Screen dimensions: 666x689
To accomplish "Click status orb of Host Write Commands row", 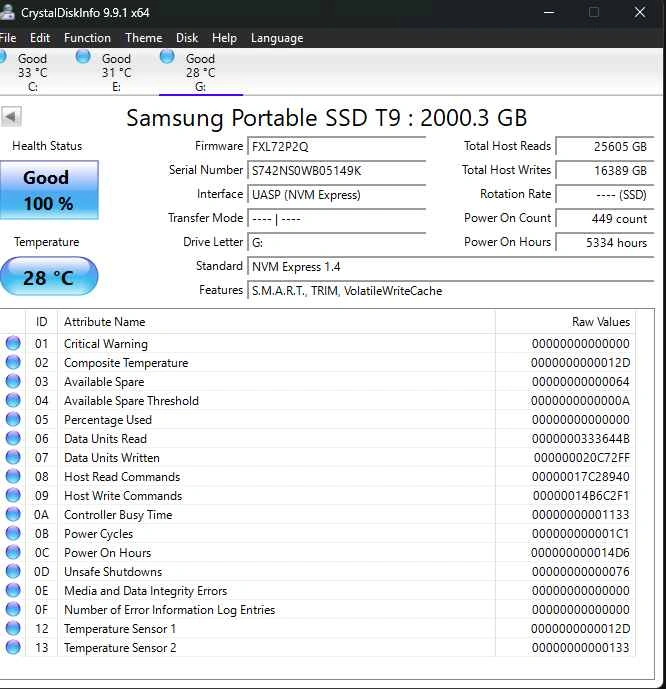I will point(13,495).
